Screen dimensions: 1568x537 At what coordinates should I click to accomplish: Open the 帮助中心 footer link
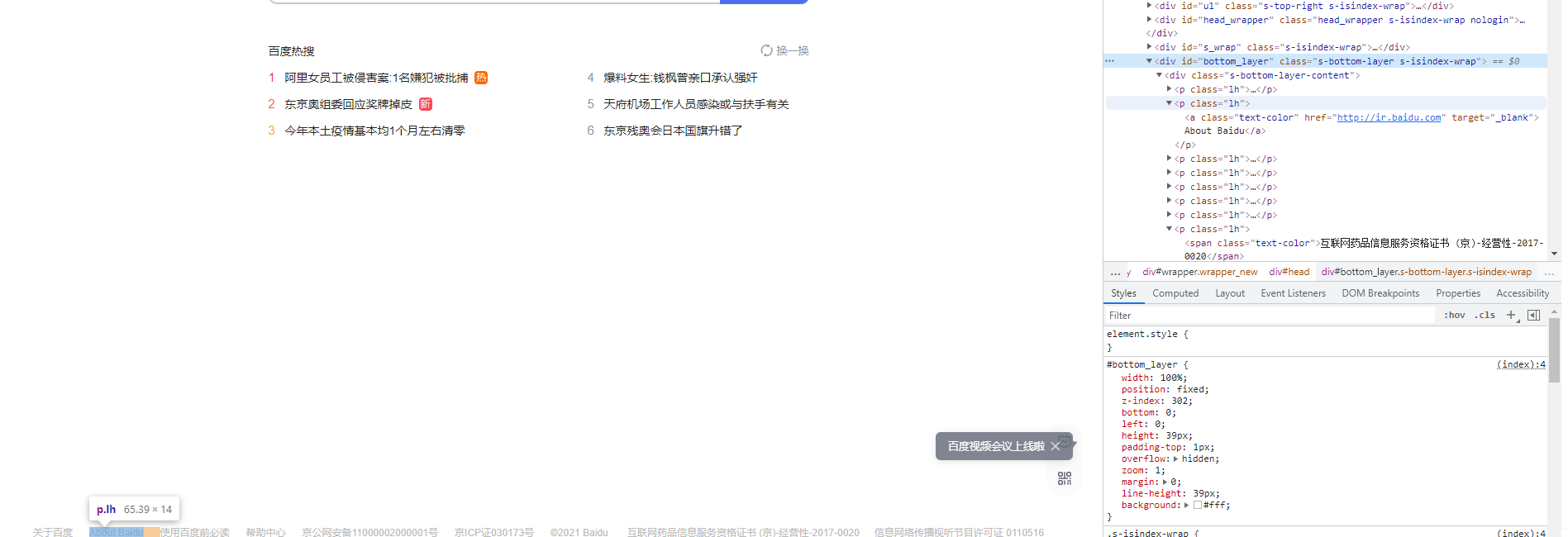click(265, 532)
